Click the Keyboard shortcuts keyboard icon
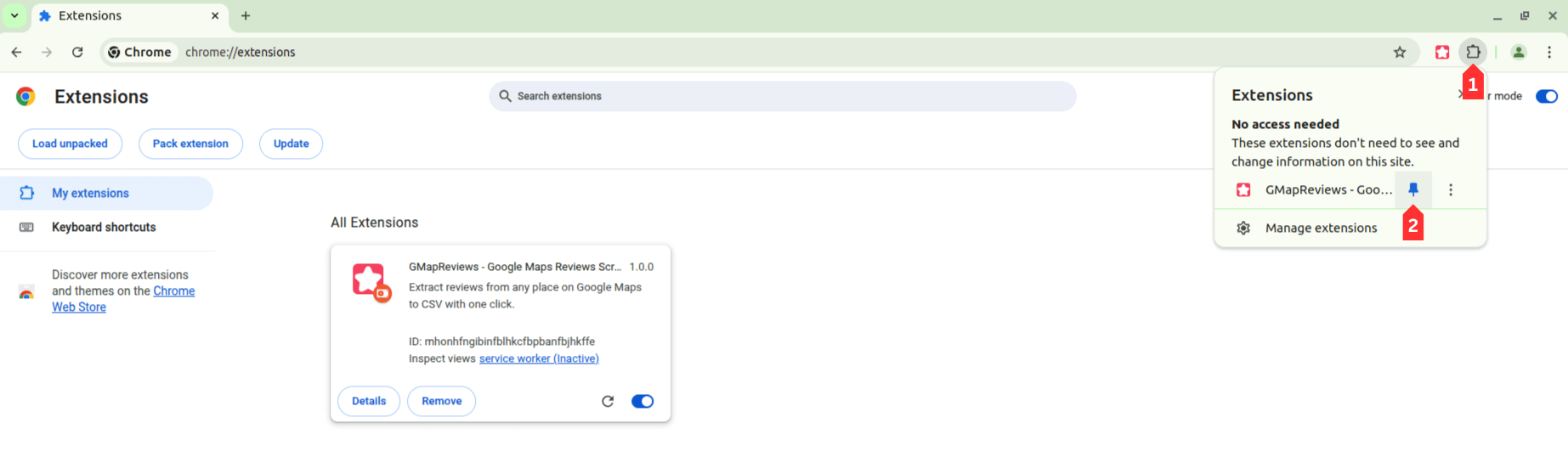1568x457 pixels. 26,227
